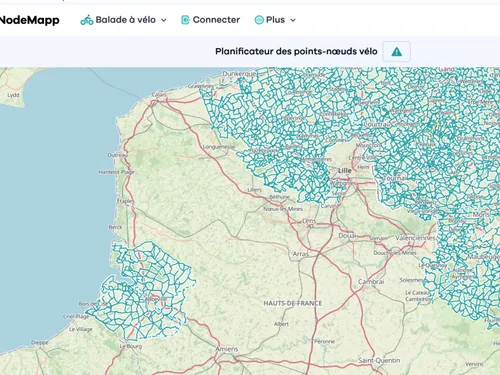Expand the Plus dropdown chevron
This screenshot has width=500, height=375.
coord(293,20)
